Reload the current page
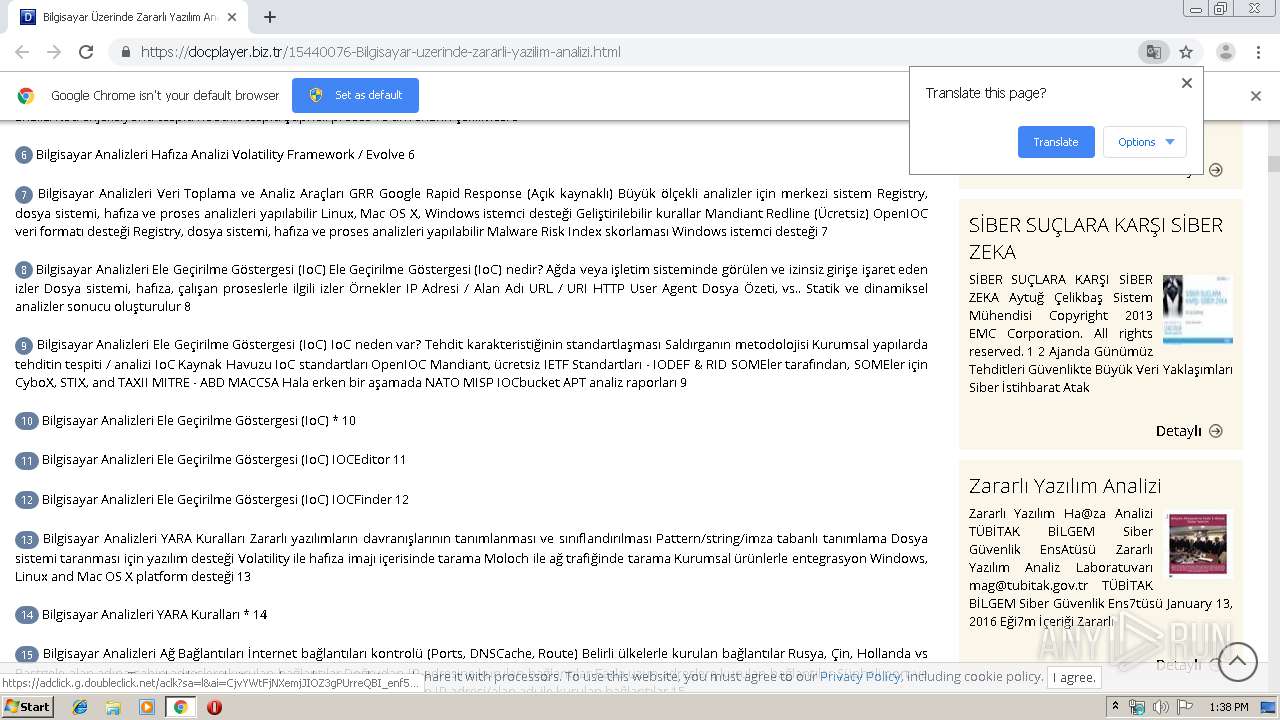This screenshot has height=720, width=1280. pos(86,52)
